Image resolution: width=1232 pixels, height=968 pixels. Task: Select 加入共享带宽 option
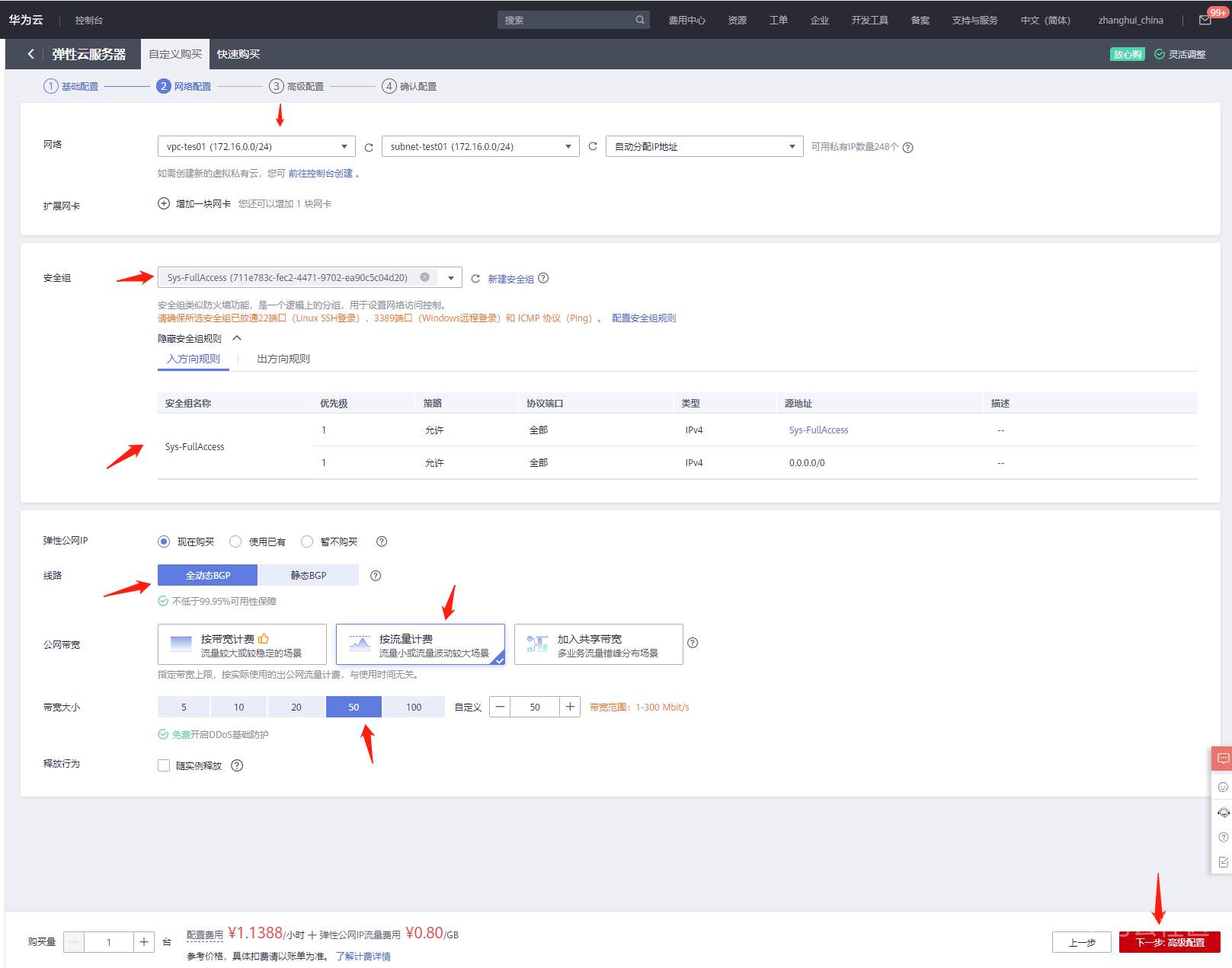599,644
